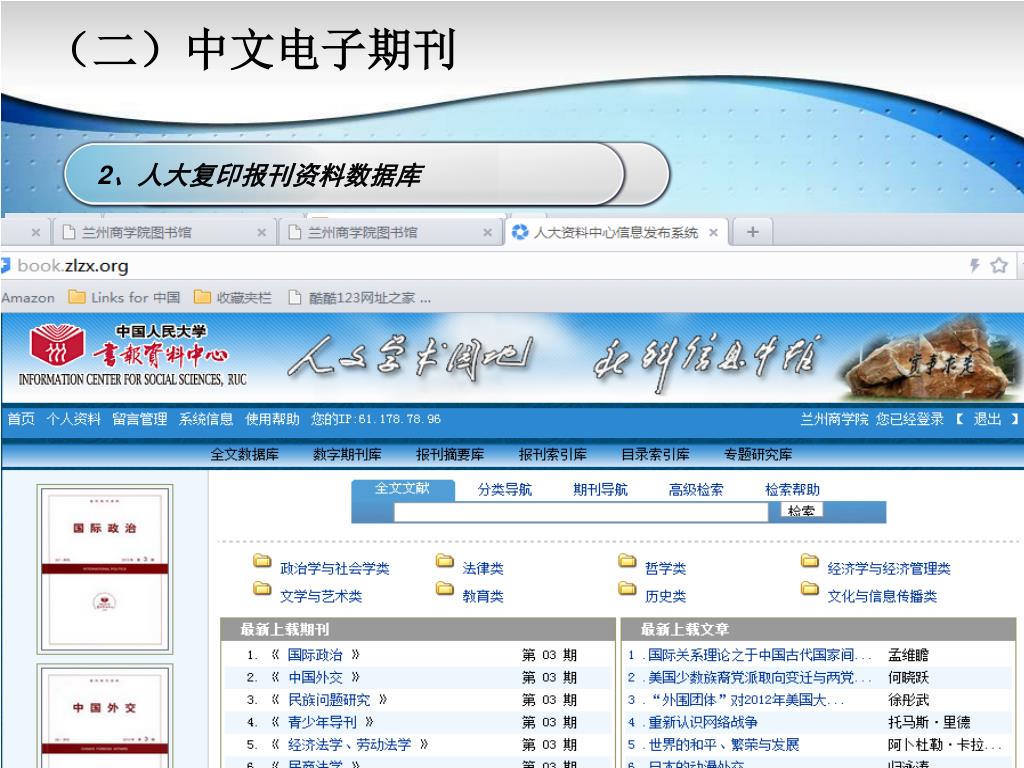Open 留言管理 in the navigation bar

pos(140,419)
